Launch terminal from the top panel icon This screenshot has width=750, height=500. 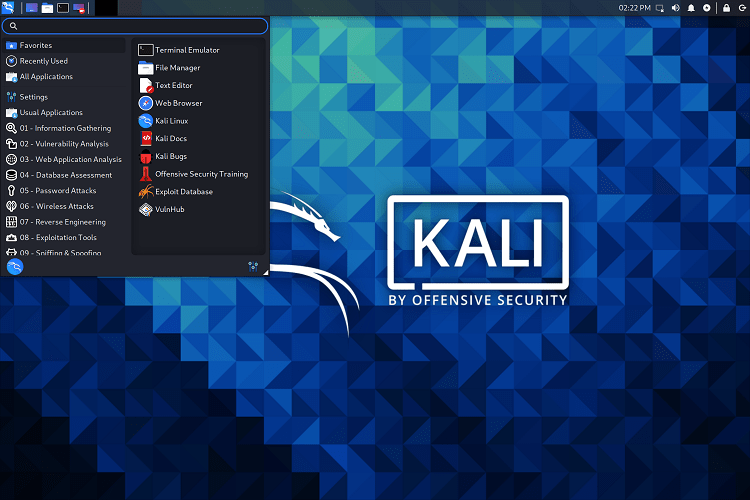[x=63, y=8]
